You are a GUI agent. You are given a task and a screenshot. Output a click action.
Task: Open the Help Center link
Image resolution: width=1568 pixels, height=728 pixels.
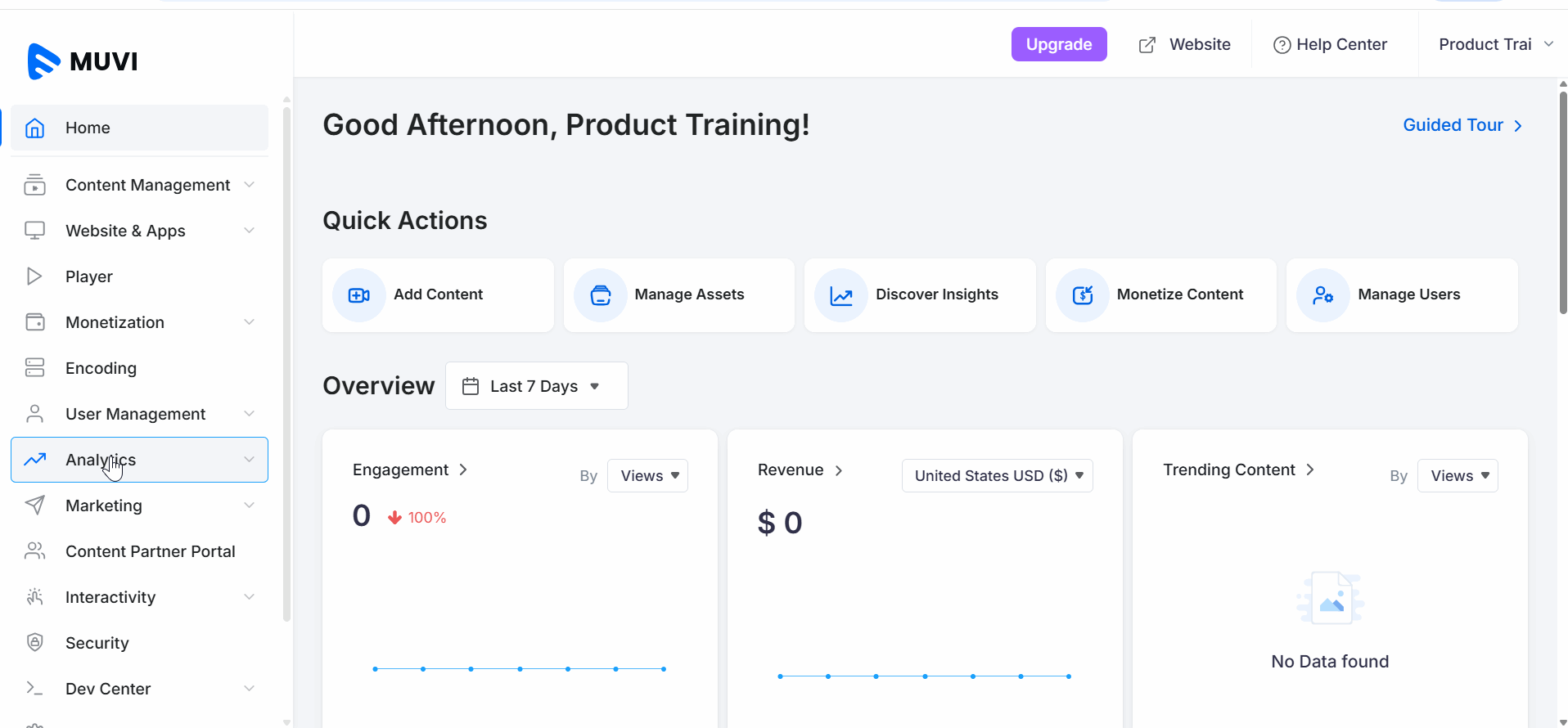click(x=1331, y=44)
